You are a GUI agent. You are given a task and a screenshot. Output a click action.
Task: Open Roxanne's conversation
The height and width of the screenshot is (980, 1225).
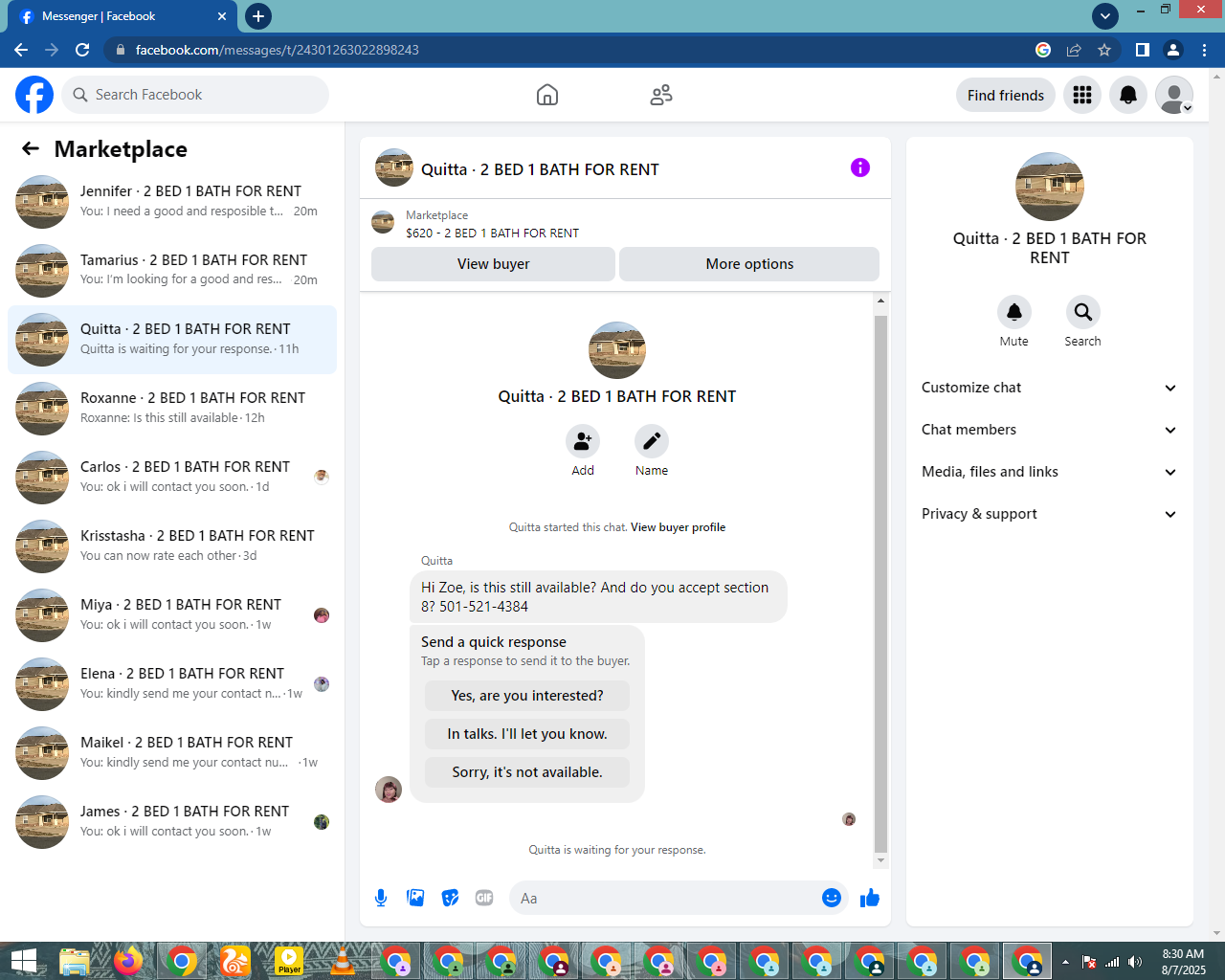pyautogui.click(x=172, y=409)
